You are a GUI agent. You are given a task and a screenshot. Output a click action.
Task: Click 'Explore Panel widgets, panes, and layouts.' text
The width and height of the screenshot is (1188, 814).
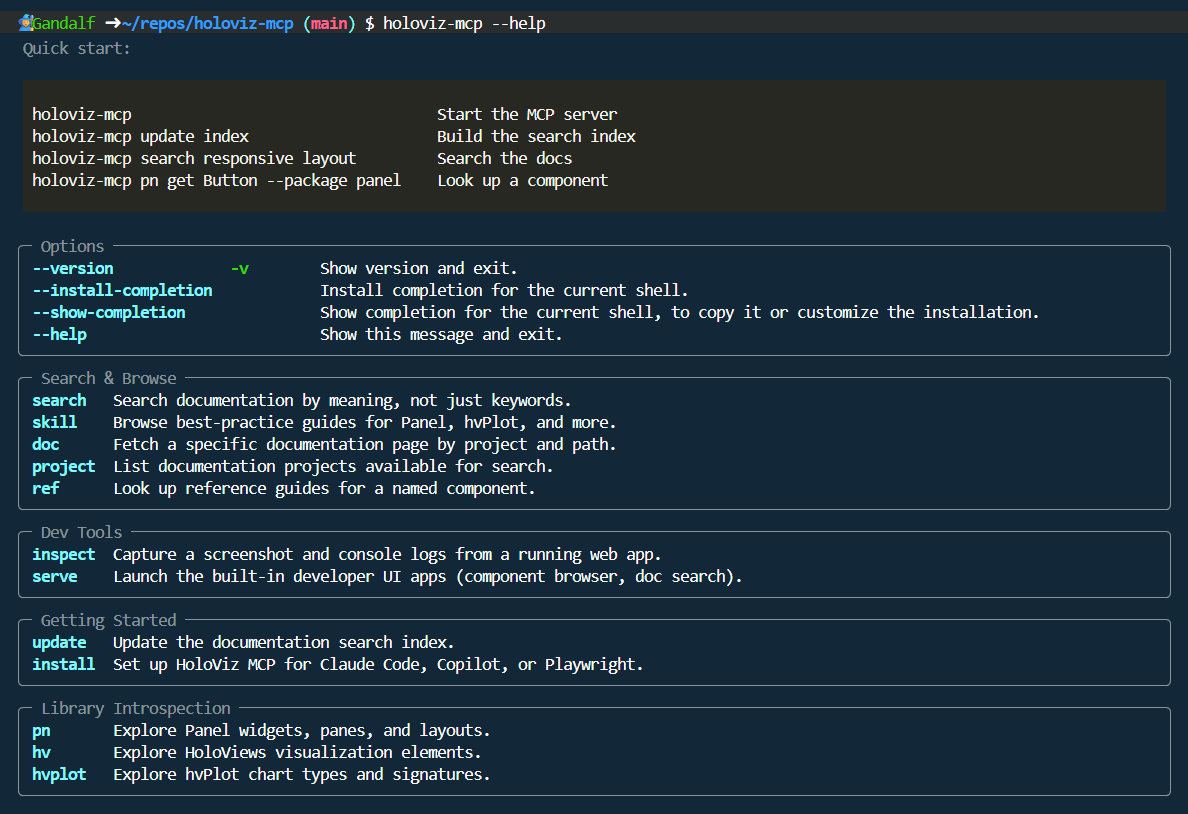[302, 730]
